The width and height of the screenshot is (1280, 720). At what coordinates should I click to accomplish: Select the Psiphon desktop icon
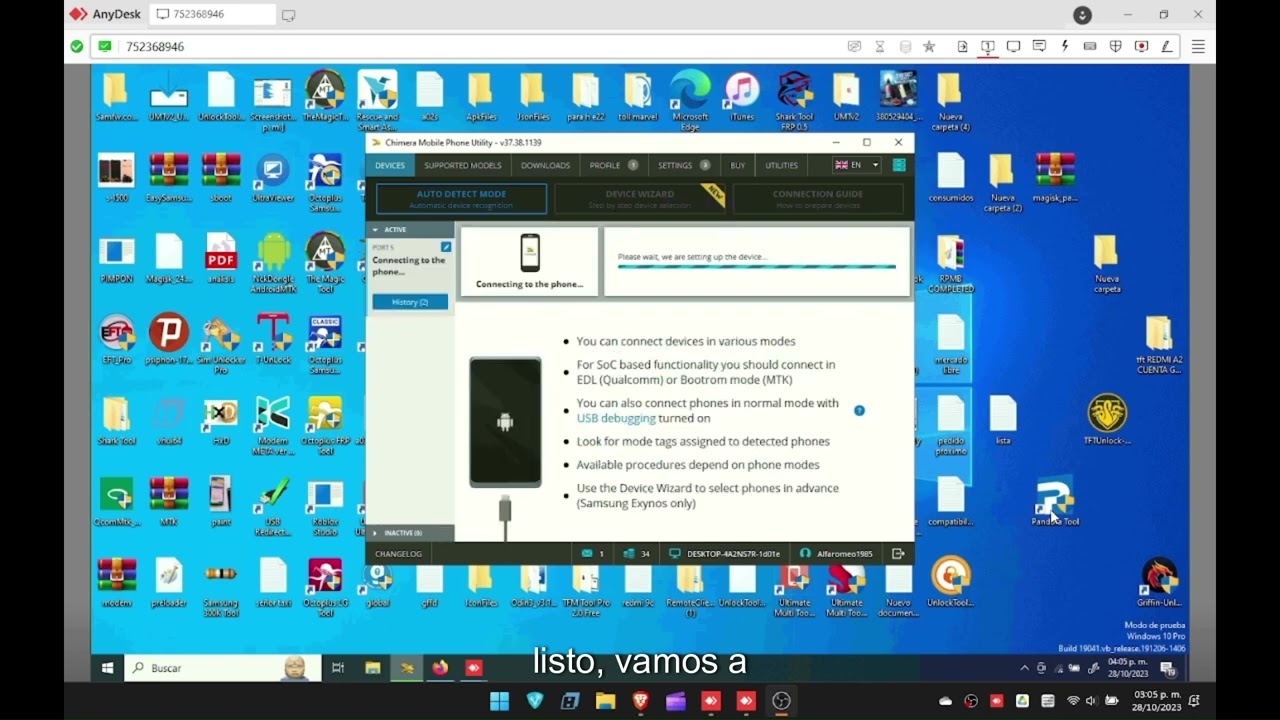click(169, 340)
